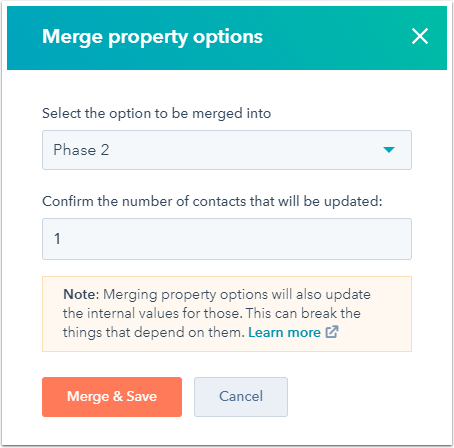Open the Phase 2 option dropdown
Viewport: 454px width, 448px height.
[x=227, y=150]
